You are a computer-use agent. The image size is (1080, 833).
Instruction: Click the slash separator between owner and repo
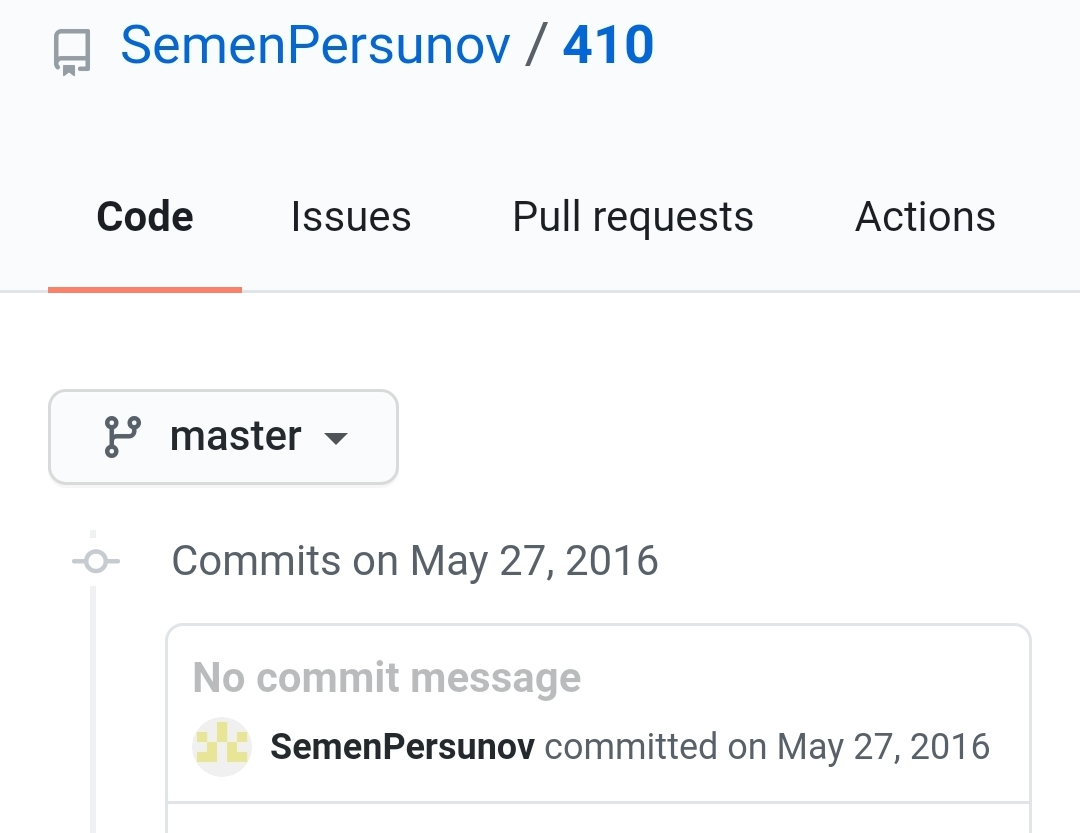click(x=537, y=46)
